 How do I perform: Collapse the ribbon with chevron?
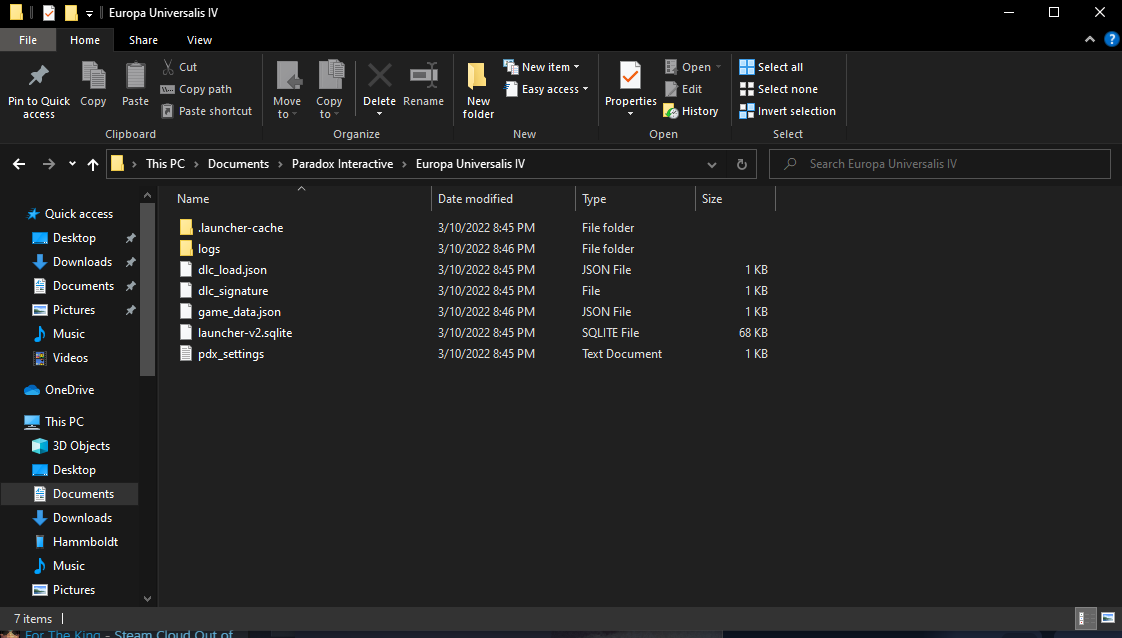(x=1090, y=39)
